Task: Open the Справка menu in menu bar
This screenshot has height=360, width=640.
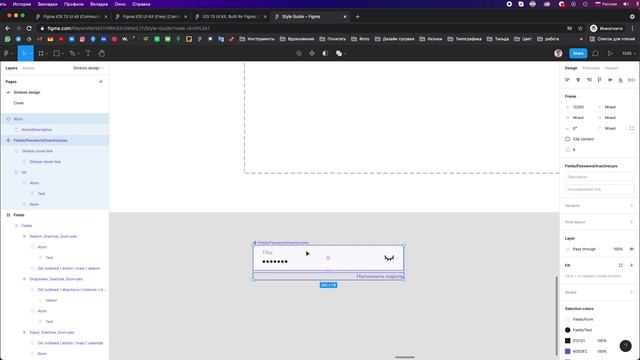Action: 141,4
